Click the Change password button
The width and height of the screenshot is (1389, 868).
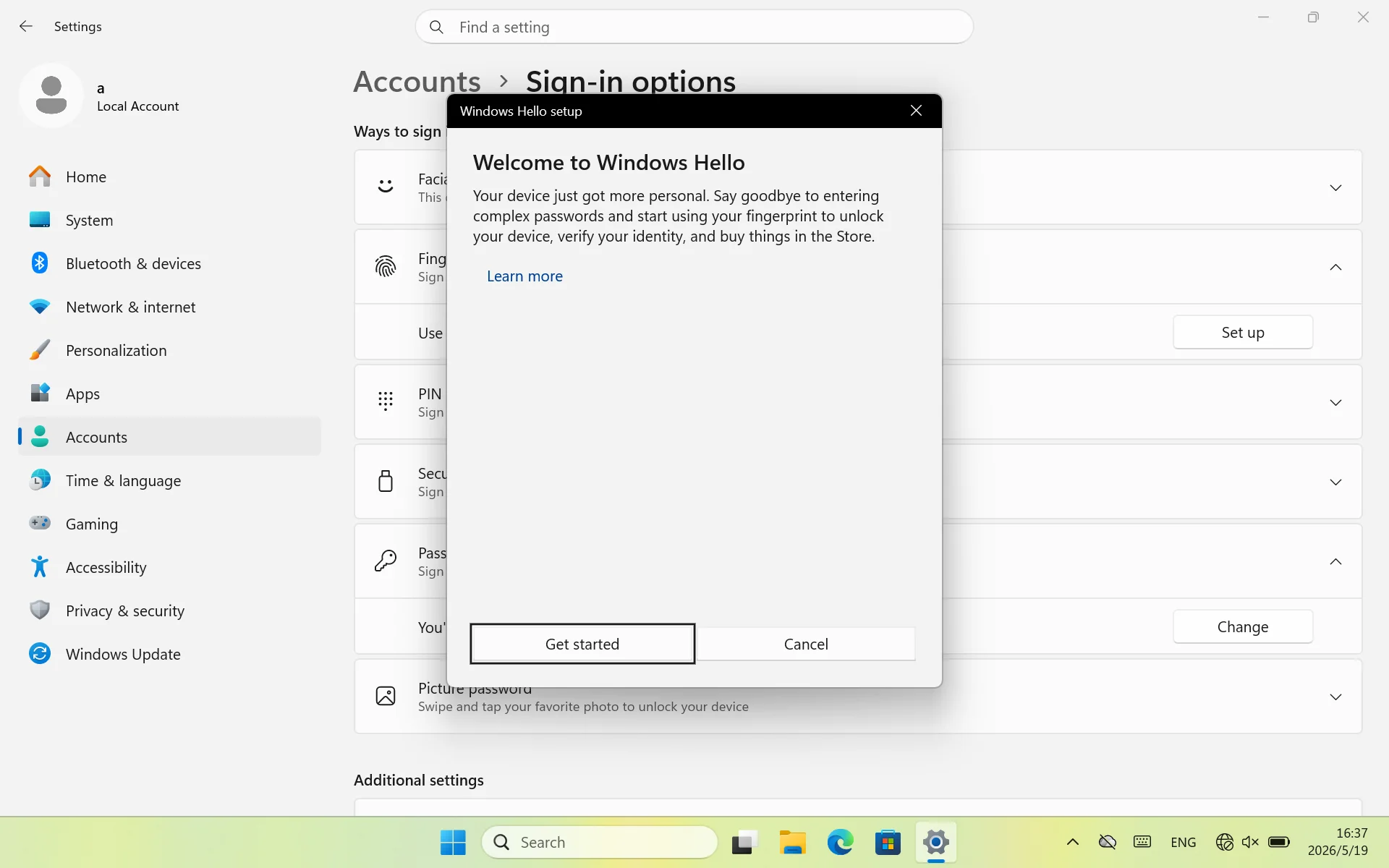1243,626
